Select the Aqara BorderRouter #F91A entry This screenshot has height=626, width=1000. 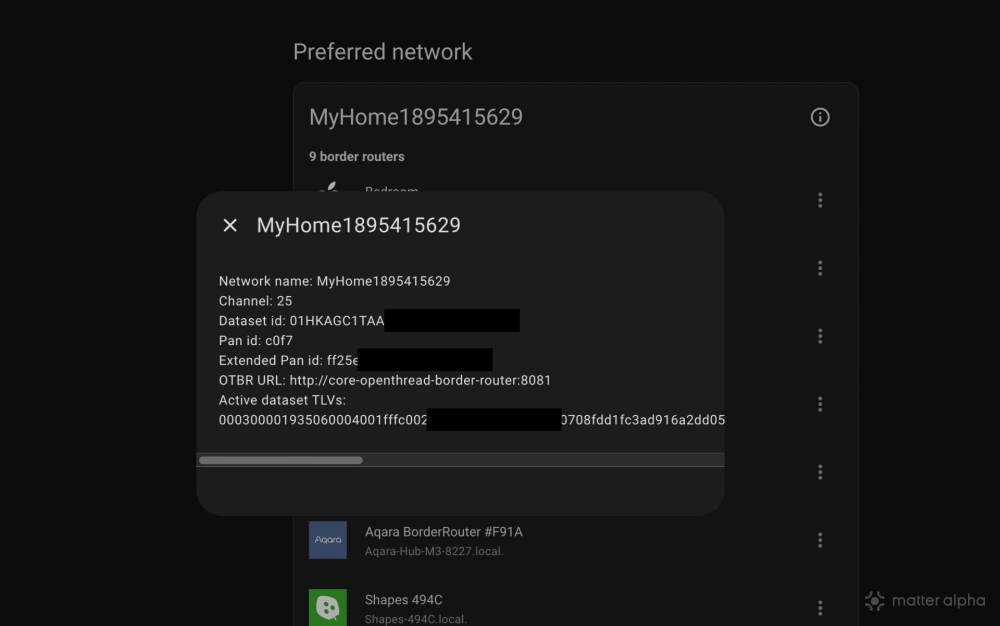click(444, 532)
